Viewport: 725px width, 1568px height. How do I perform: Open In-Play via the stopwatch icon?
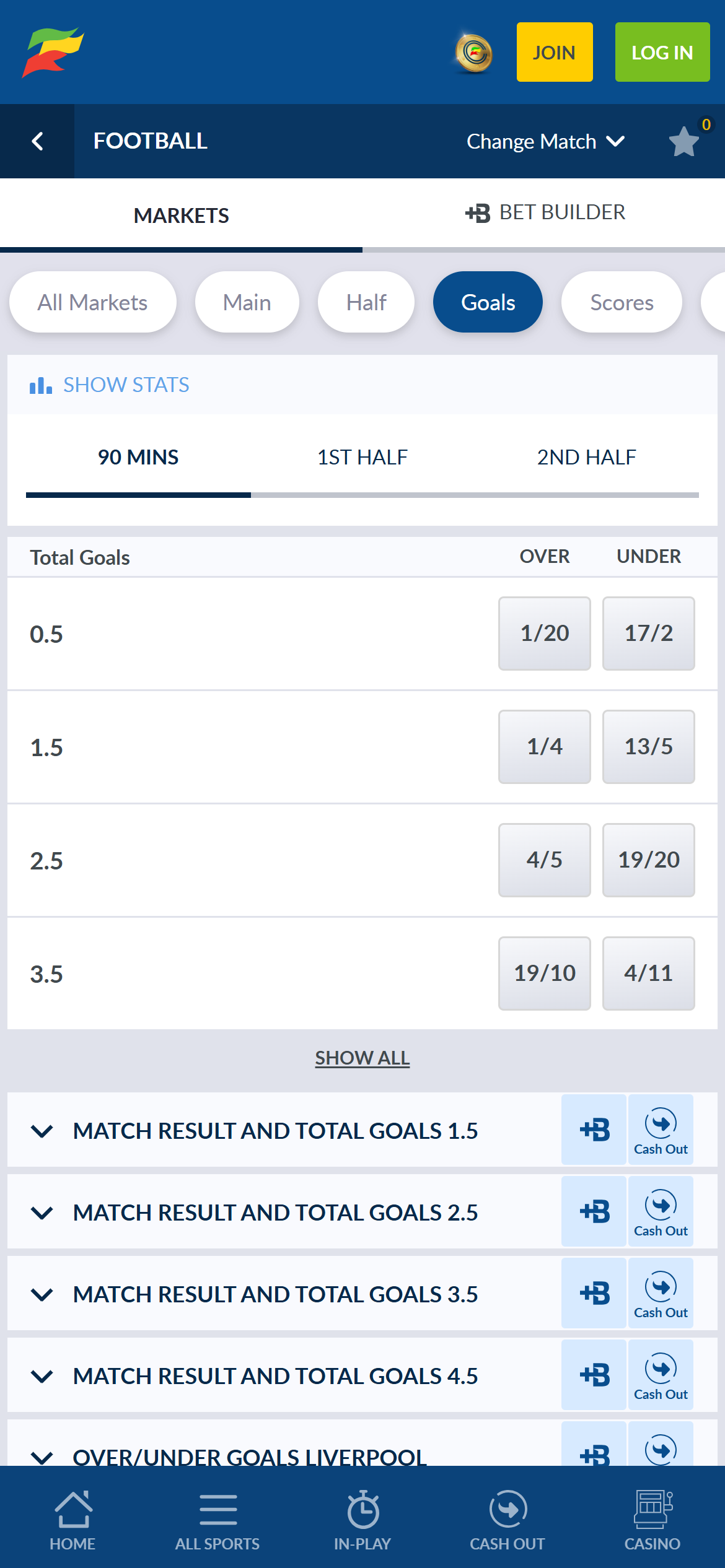(x=362, y=1510)
